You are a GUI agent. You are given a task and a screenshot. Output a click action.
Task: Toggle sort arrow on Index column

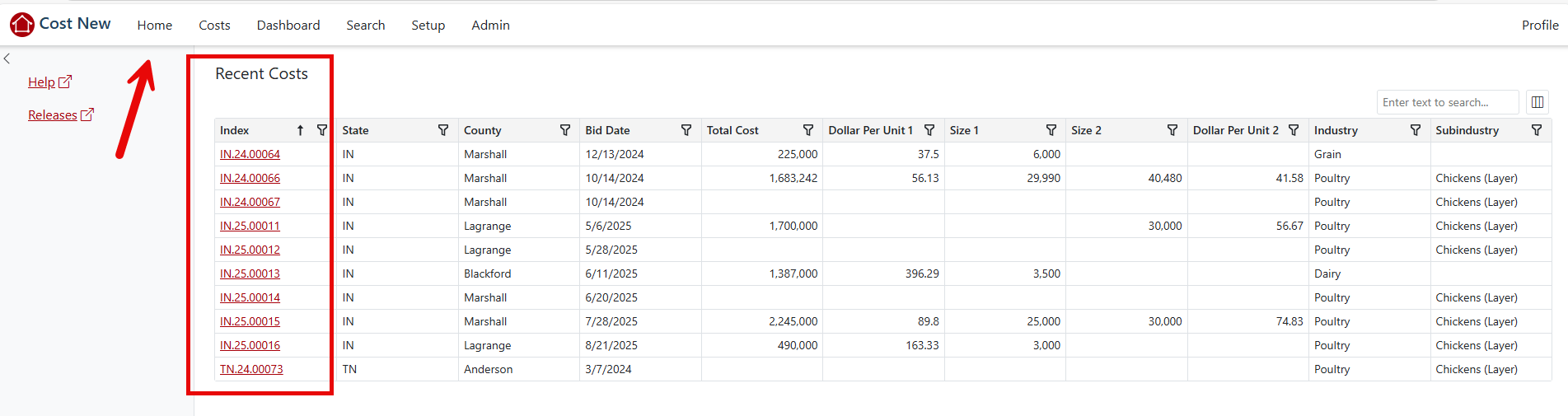pyautogui.click(x=301, y=130)
